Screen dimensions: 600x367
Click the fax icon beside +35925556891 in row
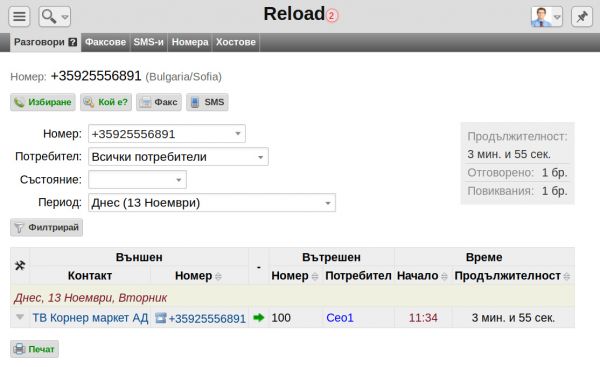161,318
